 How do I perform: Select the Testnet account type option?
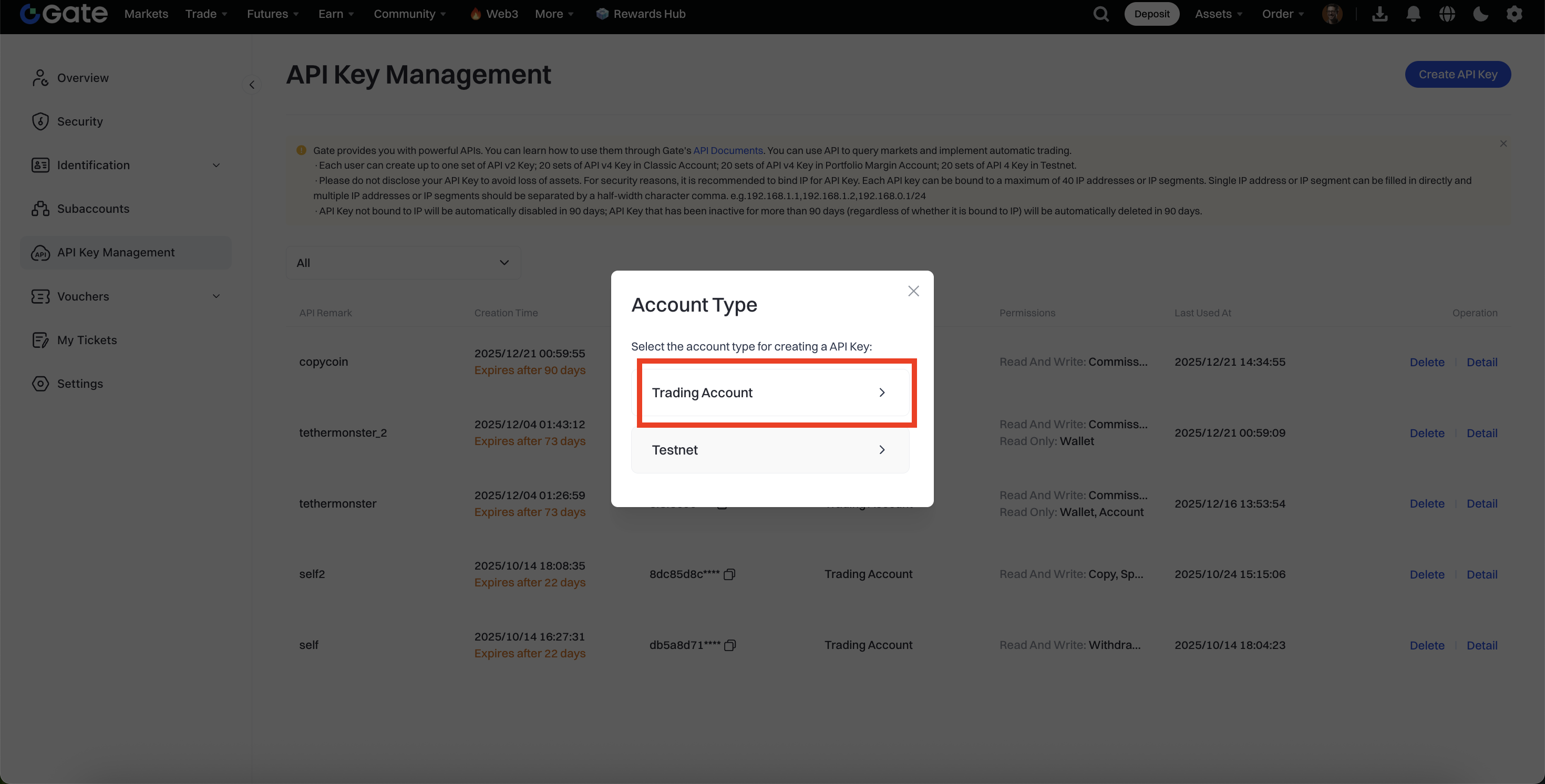[770, 449]
